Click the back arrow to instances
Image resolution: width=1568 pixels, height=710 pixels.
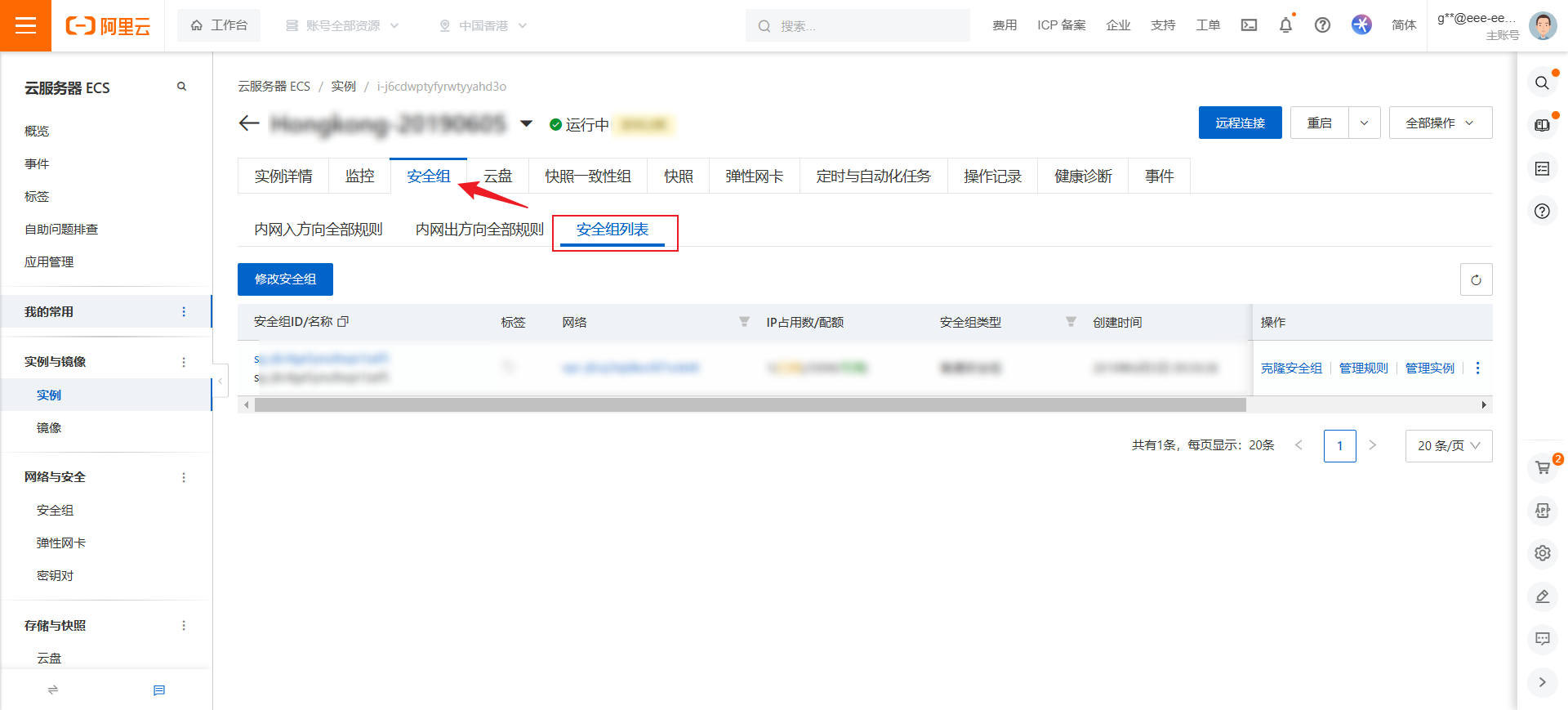pyautogui.click(x=249, y=123)
